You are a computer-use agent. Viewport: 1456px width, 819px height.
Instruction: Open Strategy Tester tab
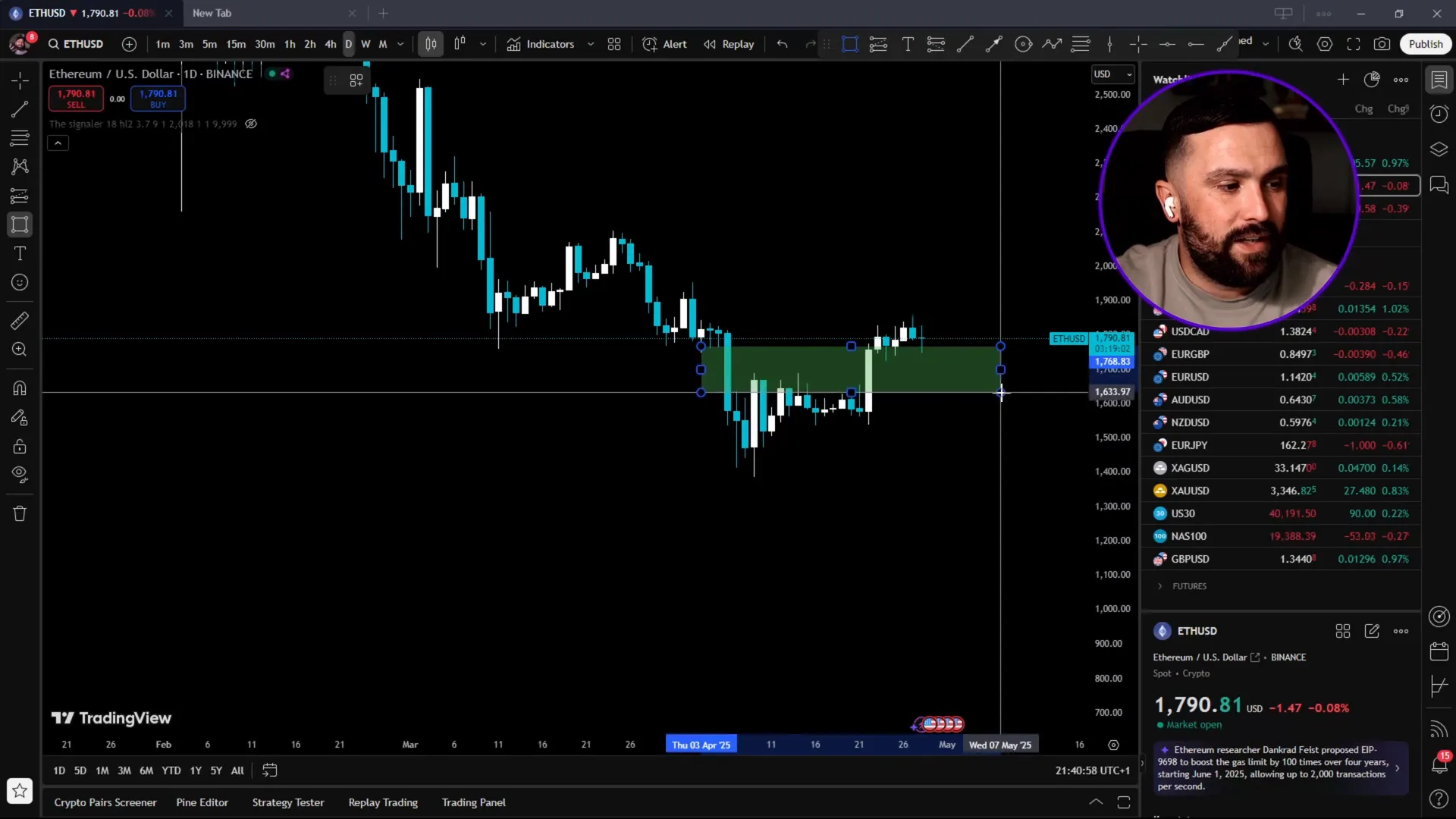pos(288,802)
